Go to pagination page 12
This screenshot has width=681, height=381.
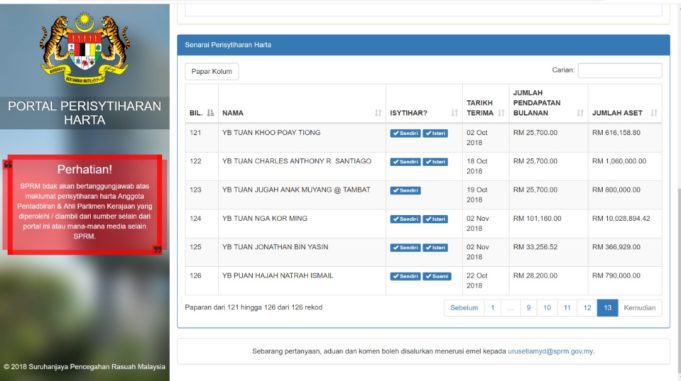[x=587, y=308]
